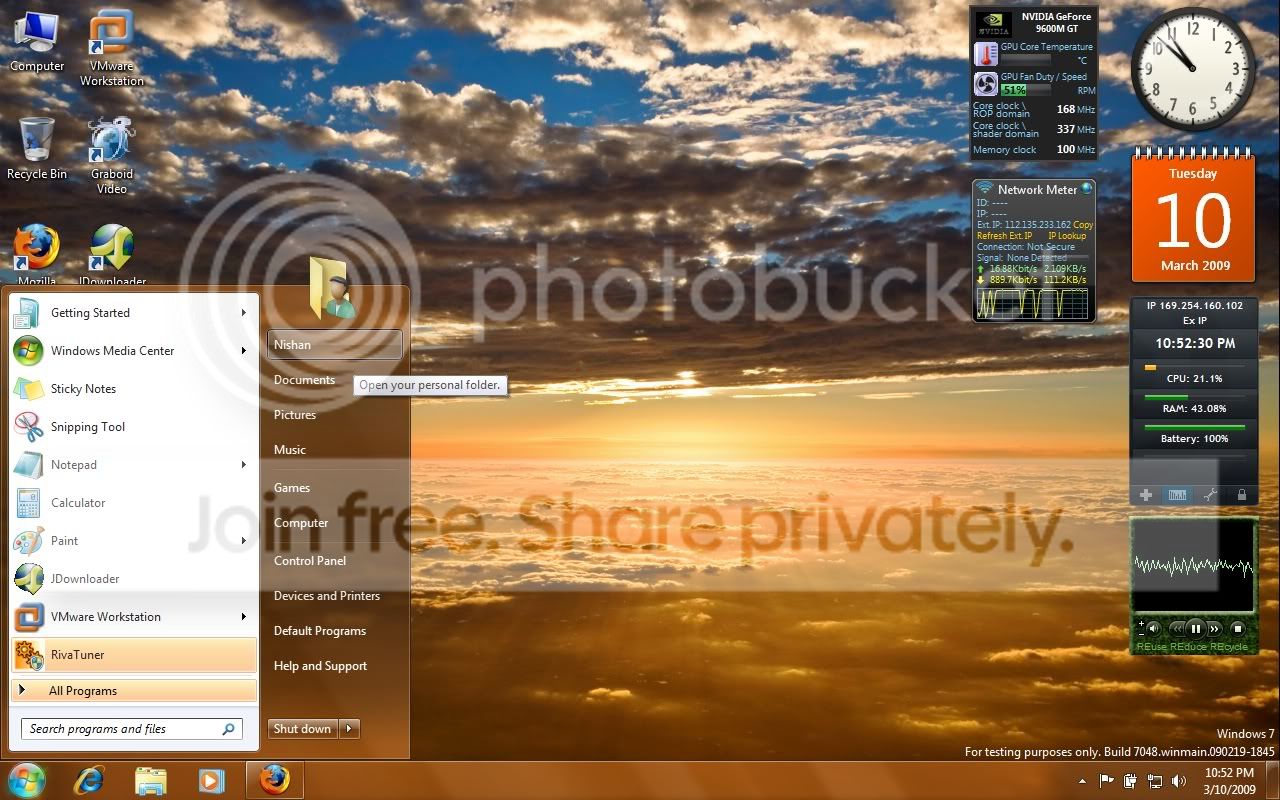Pause playback in the media player gadget
1280x800 pixels.
[1195, 629]
